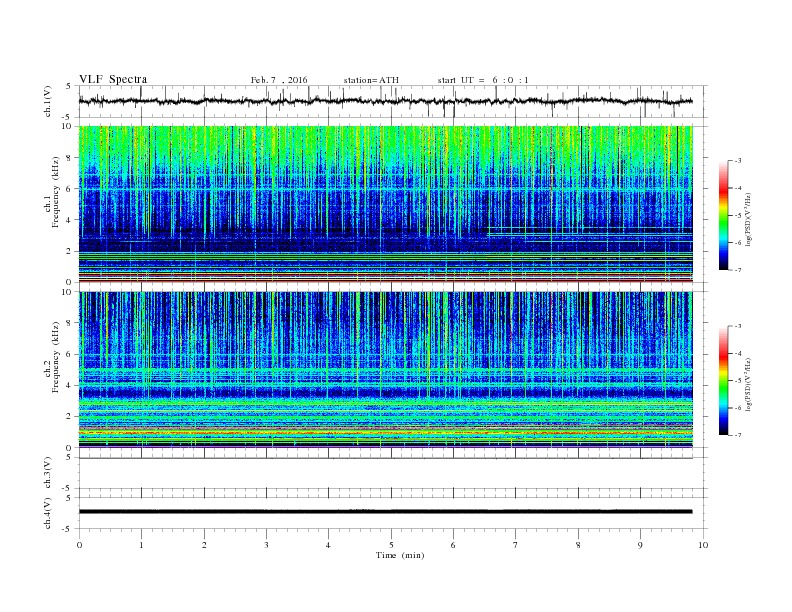Click the ch.1 voltage waveform trace
Screen dimensions: 792x612
click(385, 101)
